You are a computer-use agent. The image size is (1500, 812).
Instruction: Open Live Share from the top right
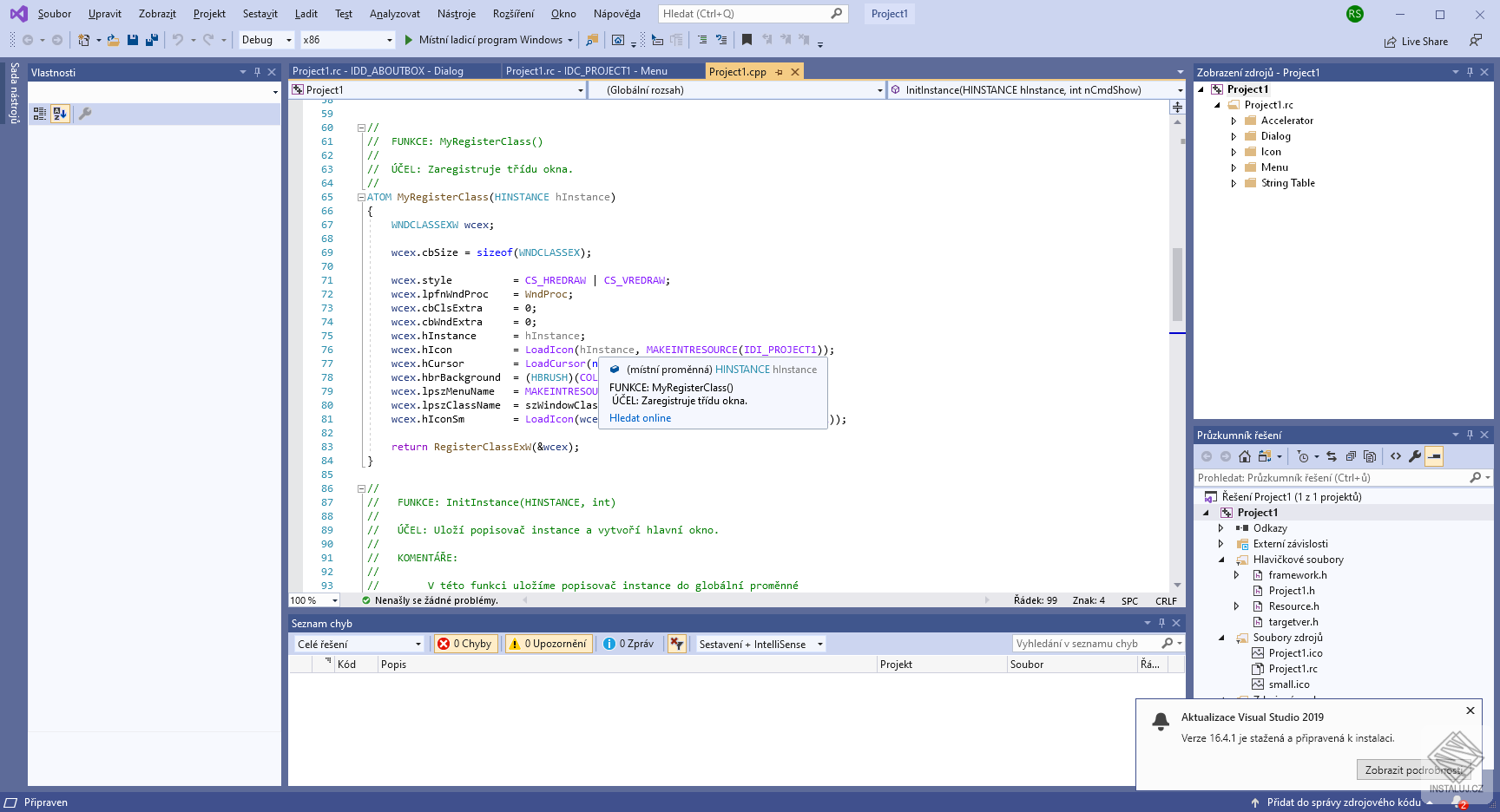point(1416,41)
